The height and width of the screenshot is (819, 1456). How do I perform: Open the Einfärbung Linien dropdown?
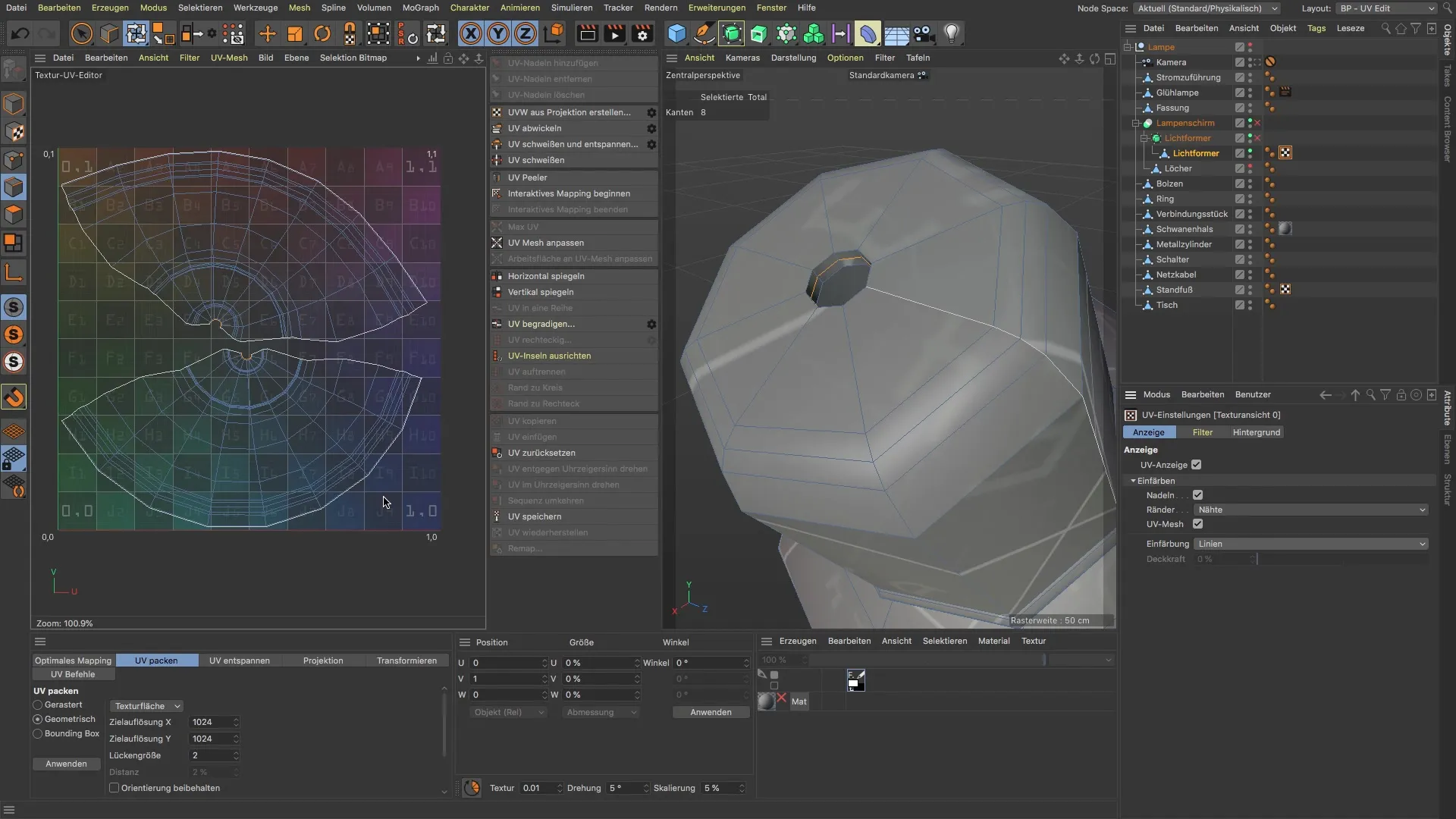point(1311,544)
